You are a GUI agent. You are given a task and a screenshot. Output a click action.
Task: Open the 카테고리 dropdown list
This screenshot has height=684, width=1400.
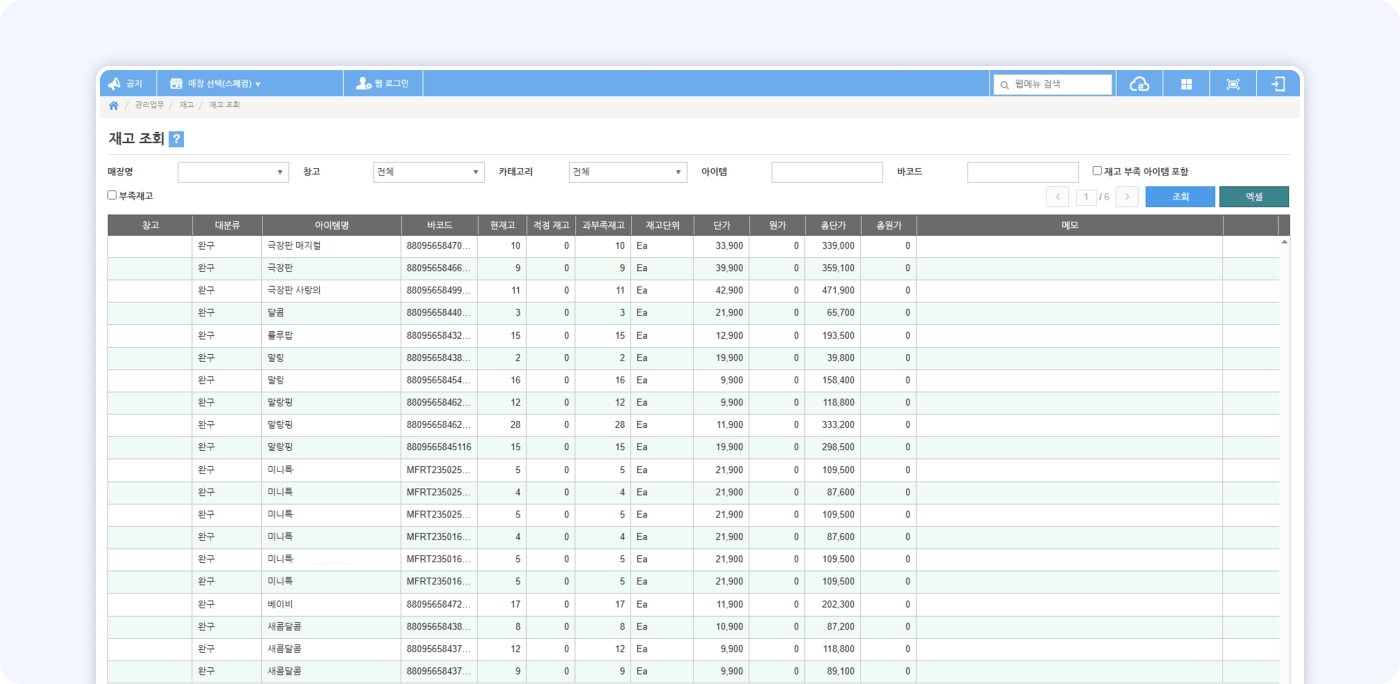(627, 172)
